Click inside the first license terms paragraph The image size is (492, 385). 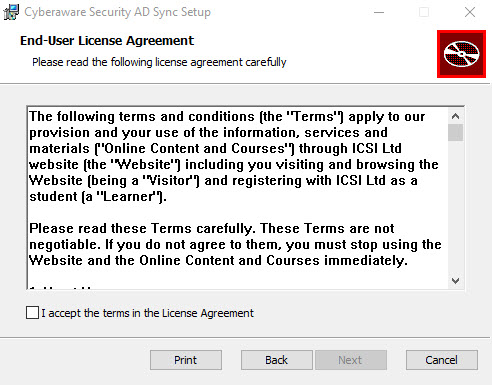[234, 156]
